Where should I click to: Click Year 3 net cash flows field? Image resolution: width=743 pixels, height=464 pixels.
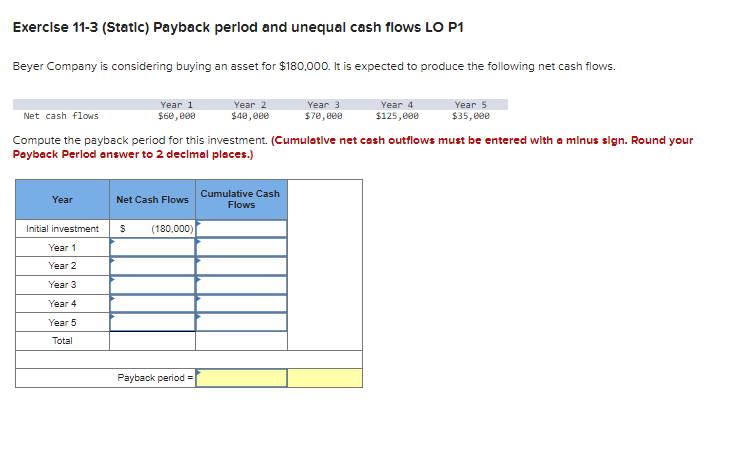pos(153,285)
